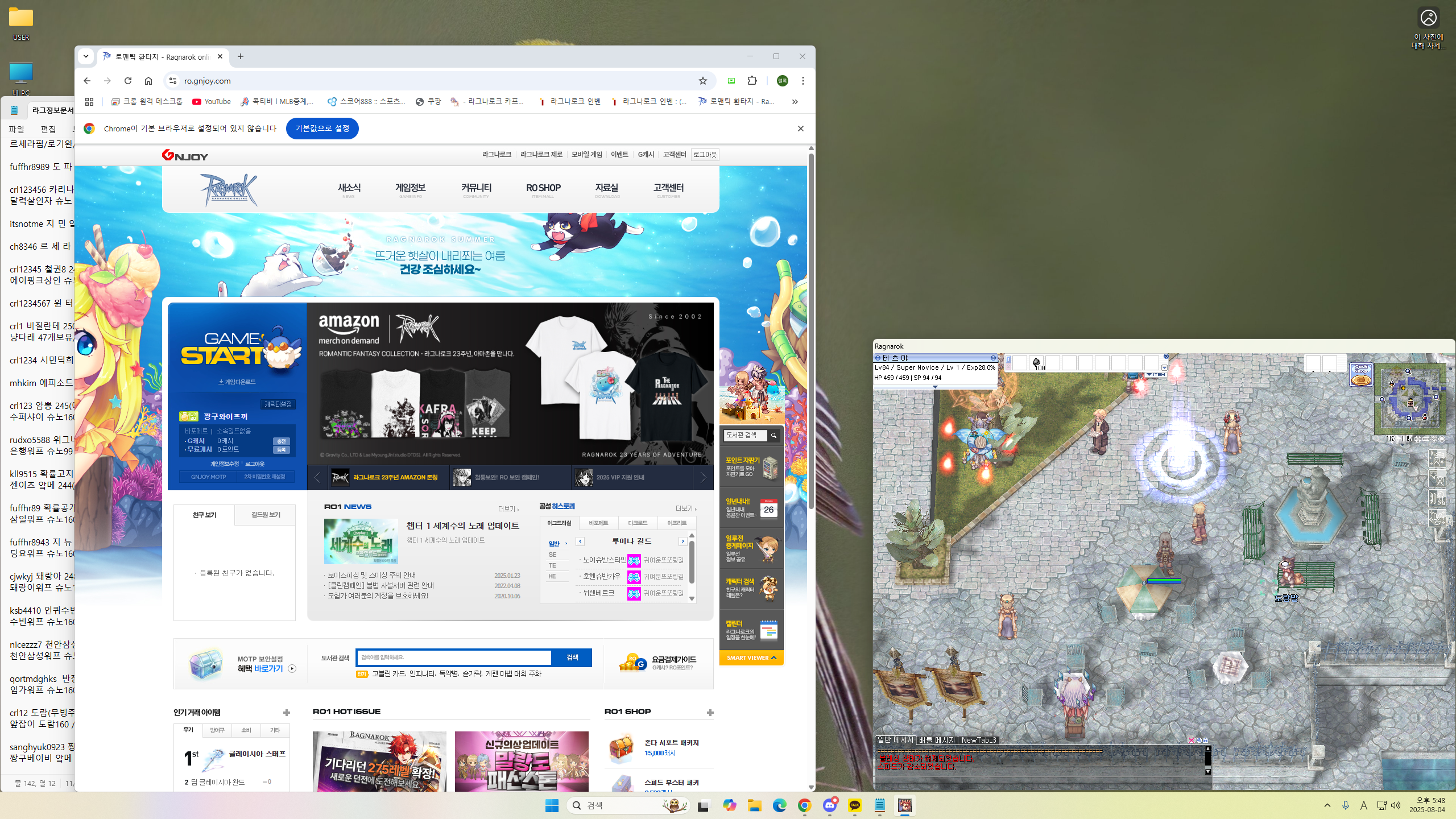1456x819 pixels.
Task: Open the 커뮤니티 menu
Action: 476,190
